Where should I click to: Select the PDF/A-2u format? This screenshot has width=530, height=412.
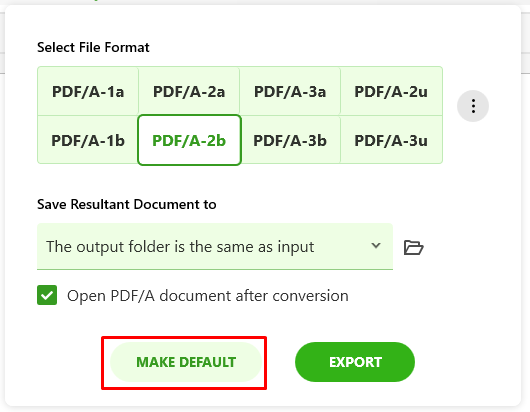391,91
